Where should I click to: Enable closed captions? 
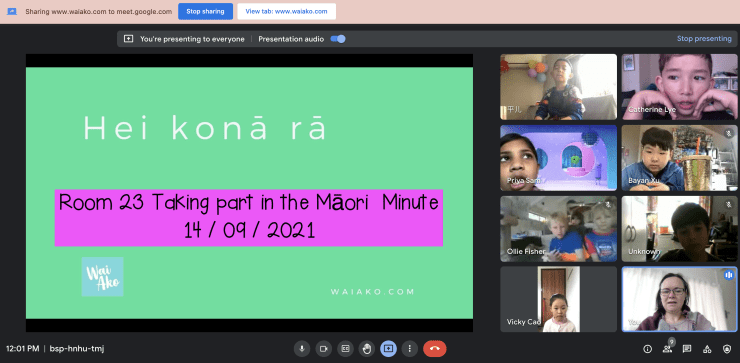pyautogui.click(x=345, y=349)
